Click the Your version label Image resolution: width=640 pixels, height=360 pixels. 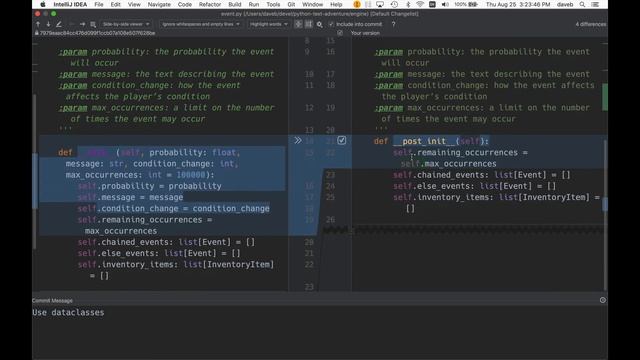[x=365, y=33]
